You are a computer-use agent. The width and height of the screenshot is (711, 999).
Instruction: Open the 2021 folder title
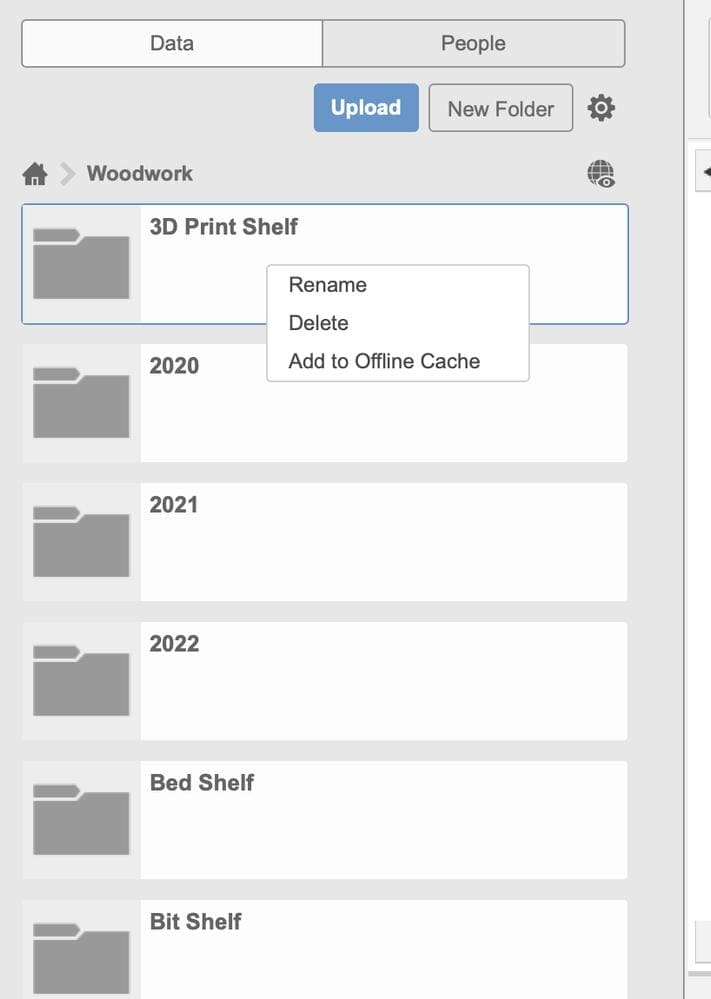point(173,505)
